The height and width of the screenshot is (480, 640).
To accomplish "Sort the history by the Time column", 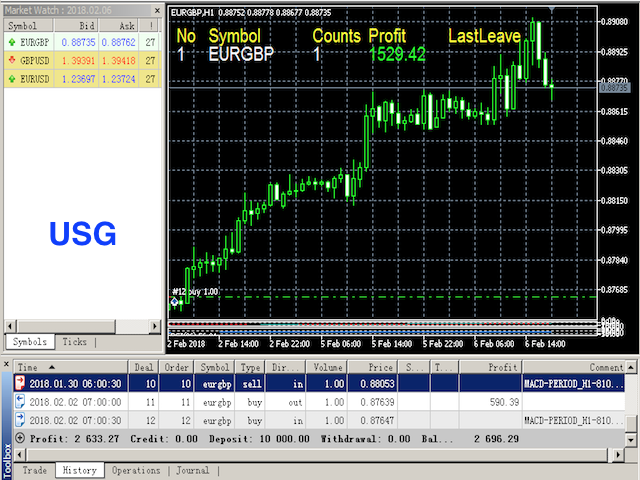I will point(71,367).
